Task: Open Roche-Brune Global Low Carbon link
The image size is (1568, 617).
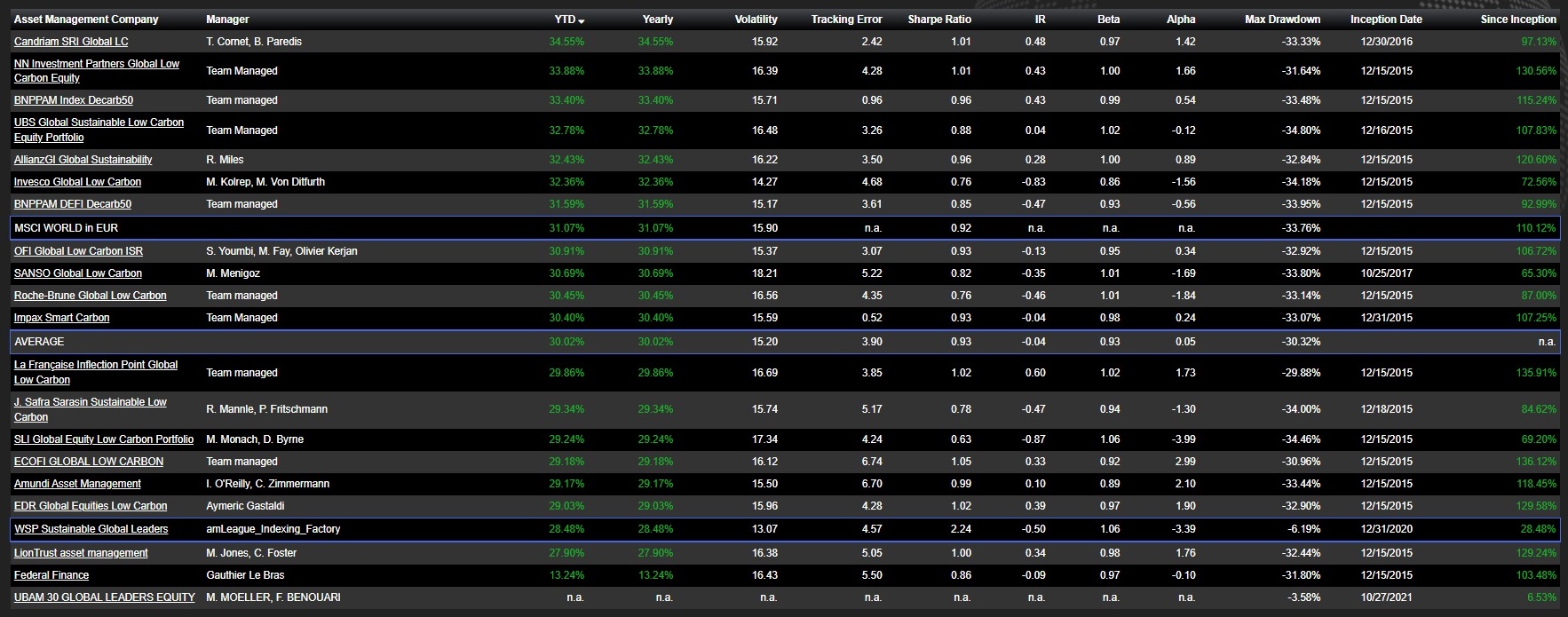Action: (91, 296)
